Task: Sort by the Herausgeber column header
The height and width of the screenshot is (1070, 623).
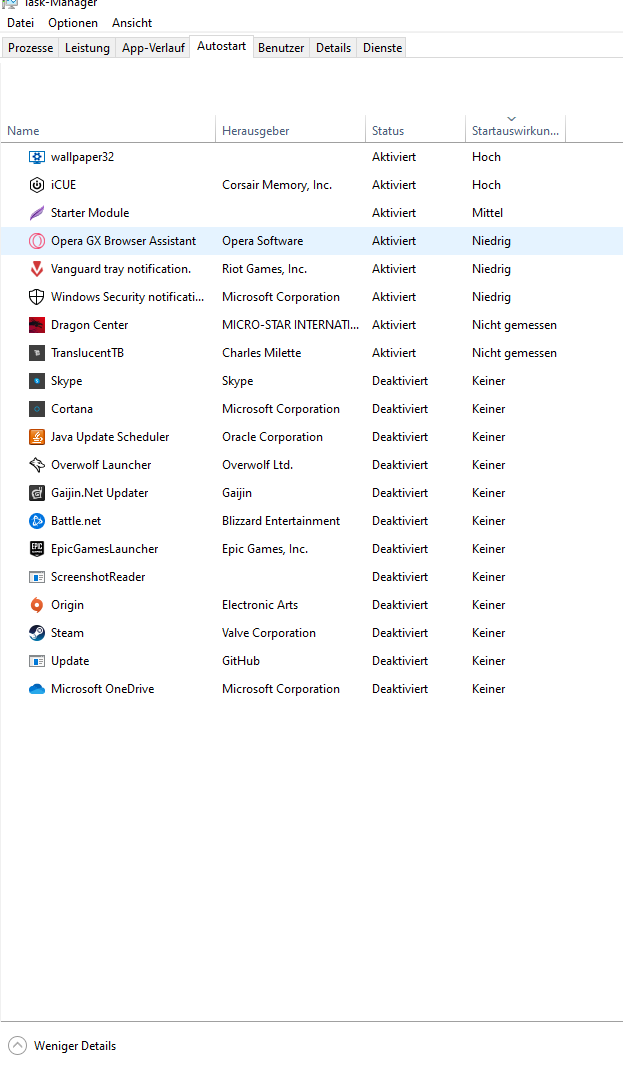Action: pos(291,130)
